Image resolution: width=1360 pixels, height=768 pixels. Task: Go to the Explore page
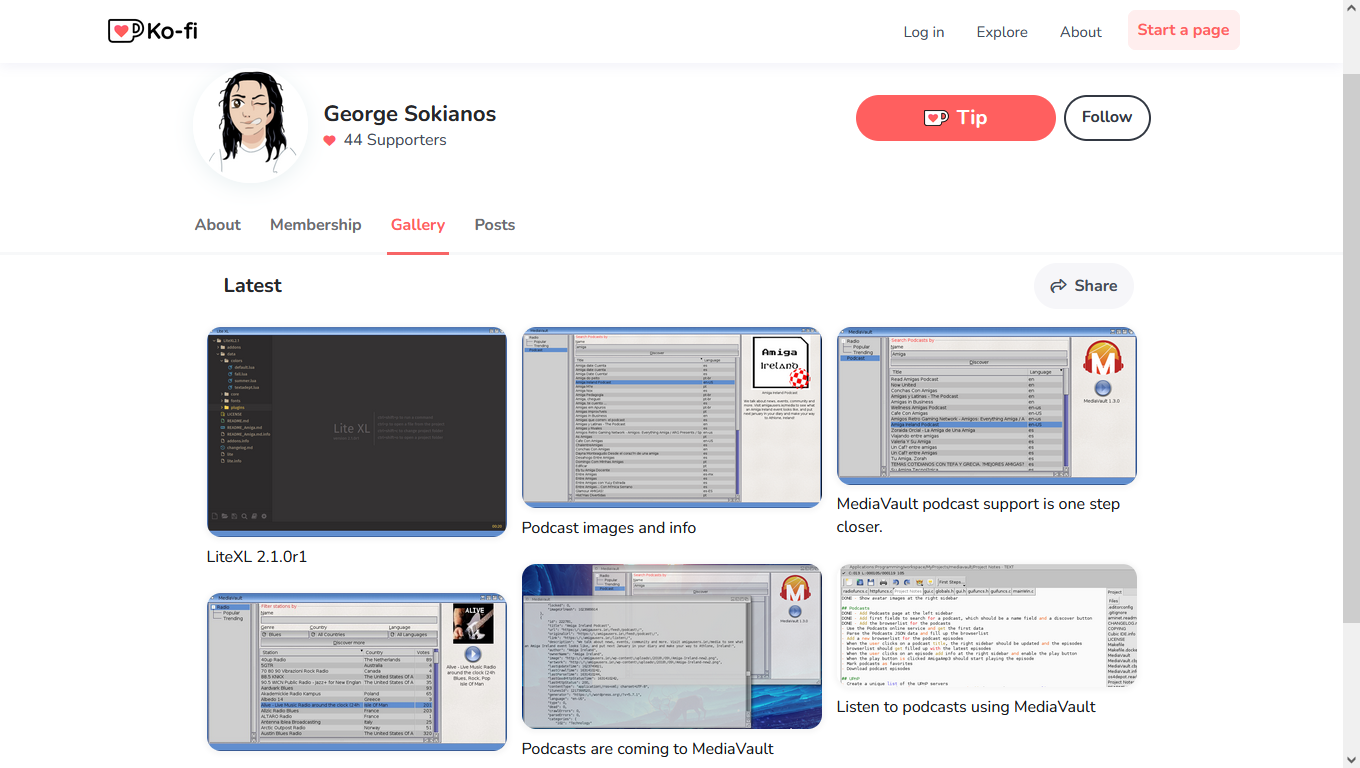[1002, 32]
